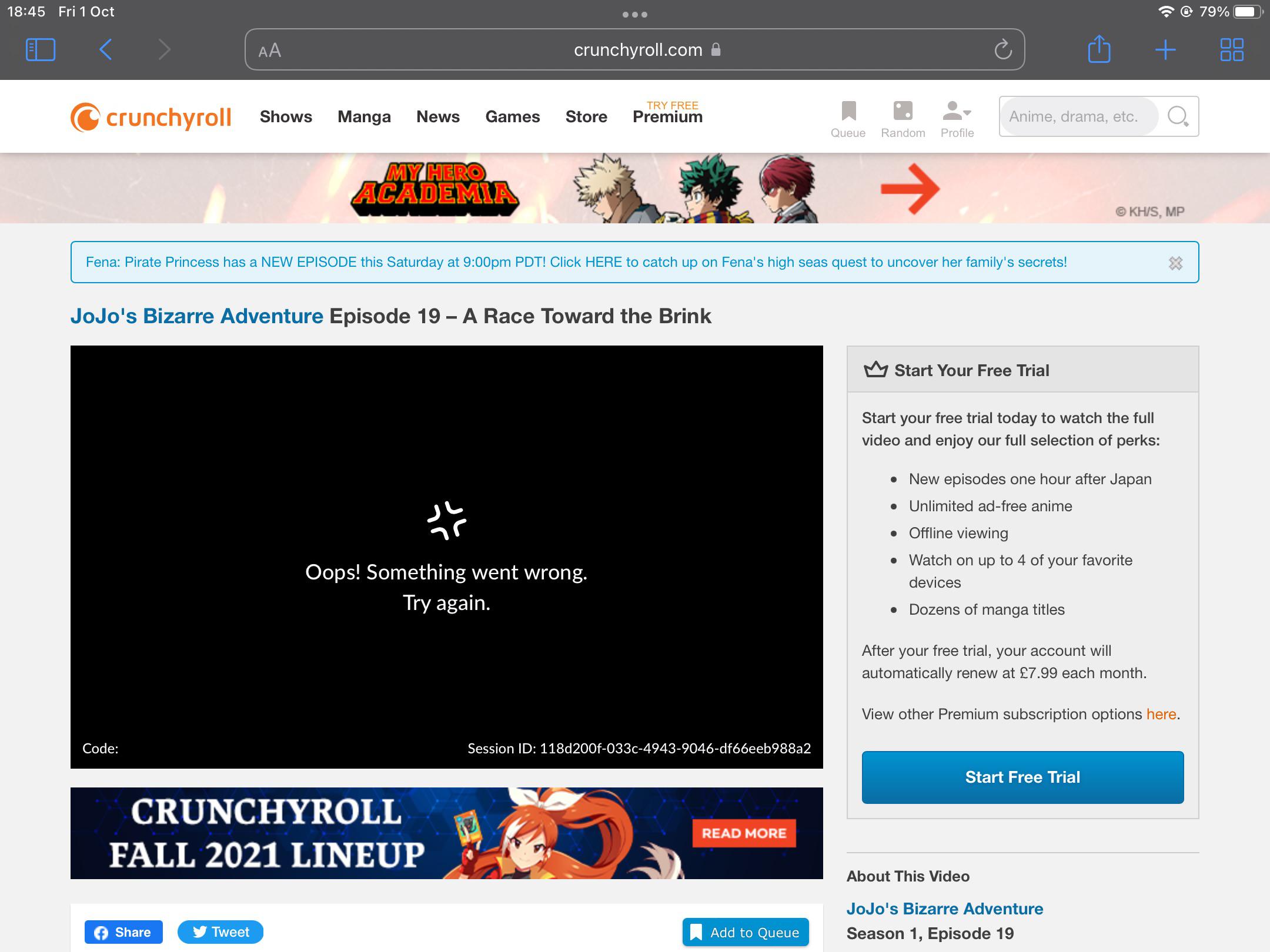Click Add to Queue
1270x952 pixels.
tap(746, 932)
